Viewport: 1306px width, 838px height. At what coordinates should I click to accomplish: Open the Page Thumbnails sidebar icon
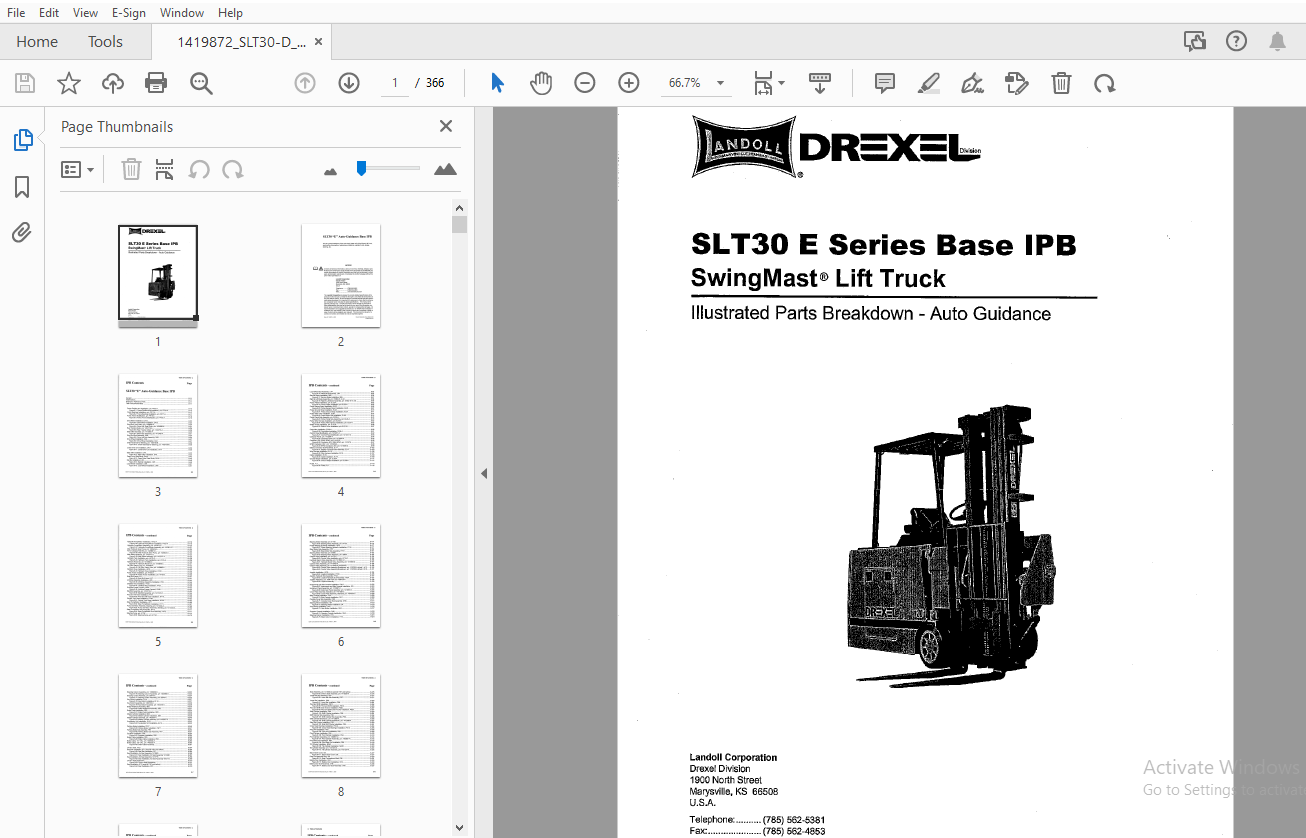click(23, 140)
